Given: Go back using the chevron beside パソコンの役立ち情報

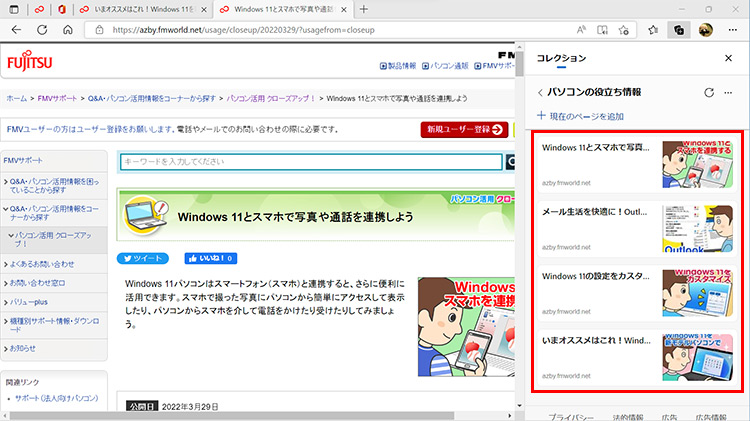Looking at the screenshot, I should click(x=540, y=92).
